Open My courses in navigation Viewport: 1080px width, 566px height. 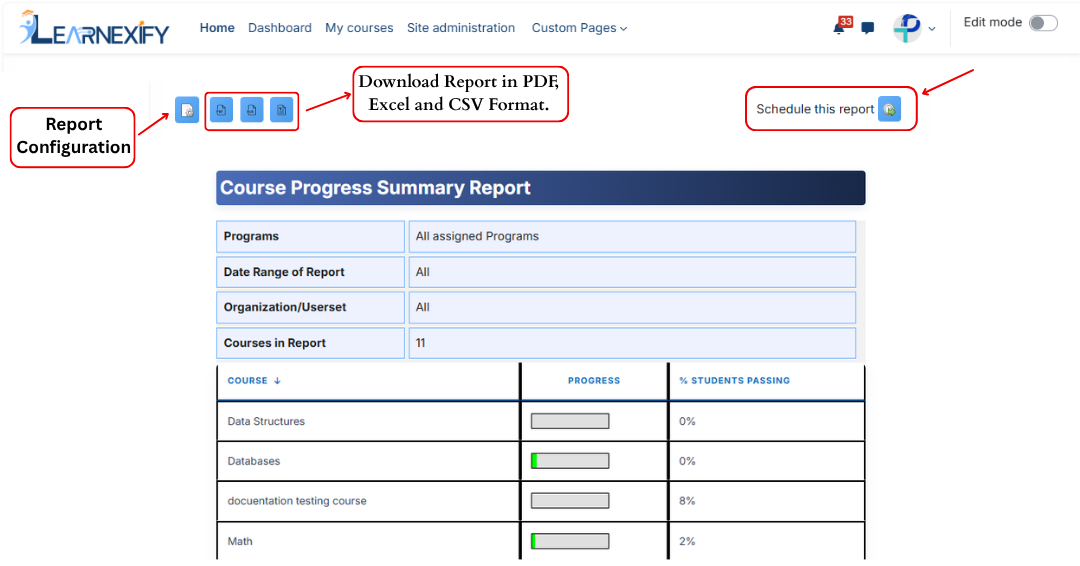(x=359, y=28)
